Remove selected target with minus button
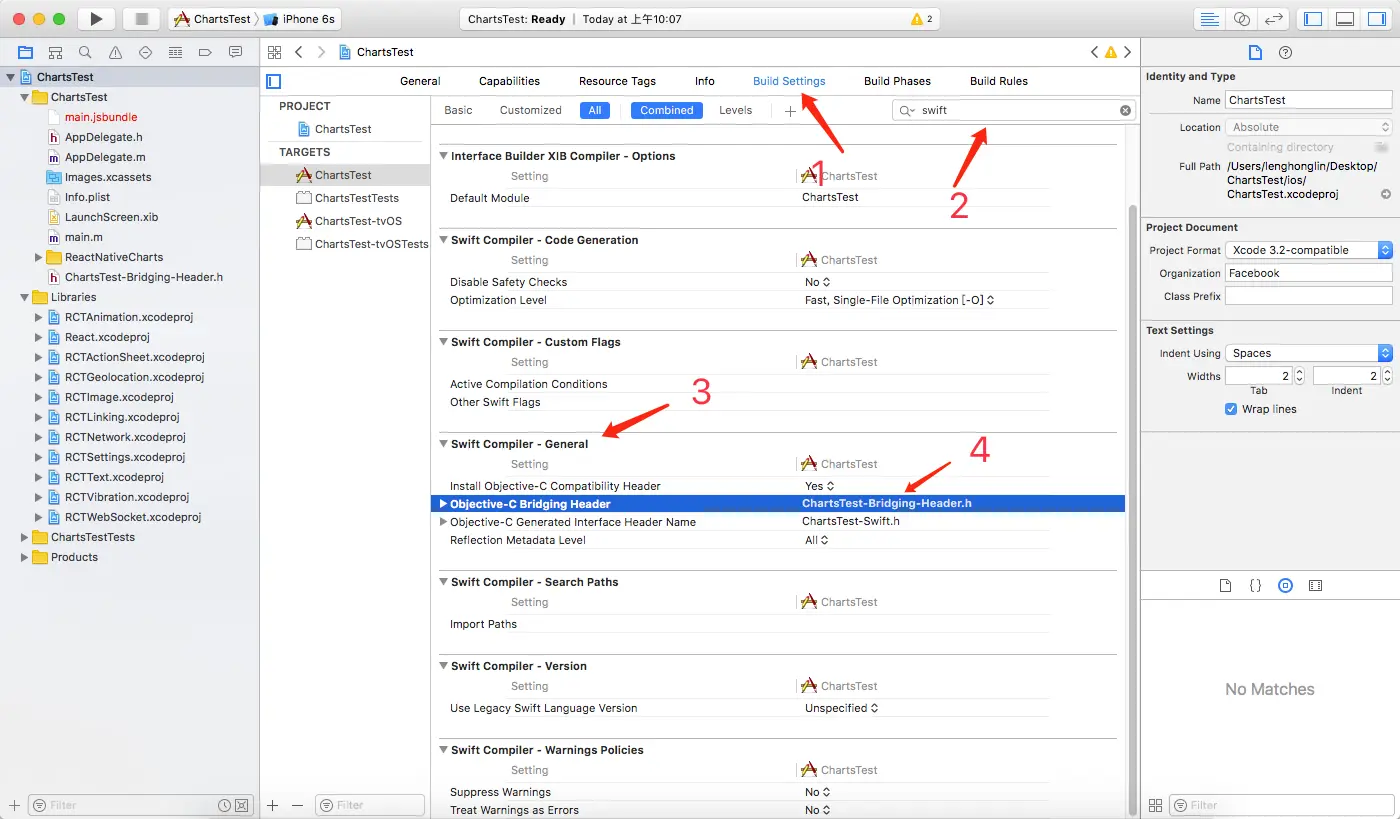1400x819 pixels. tap(297, 805)
